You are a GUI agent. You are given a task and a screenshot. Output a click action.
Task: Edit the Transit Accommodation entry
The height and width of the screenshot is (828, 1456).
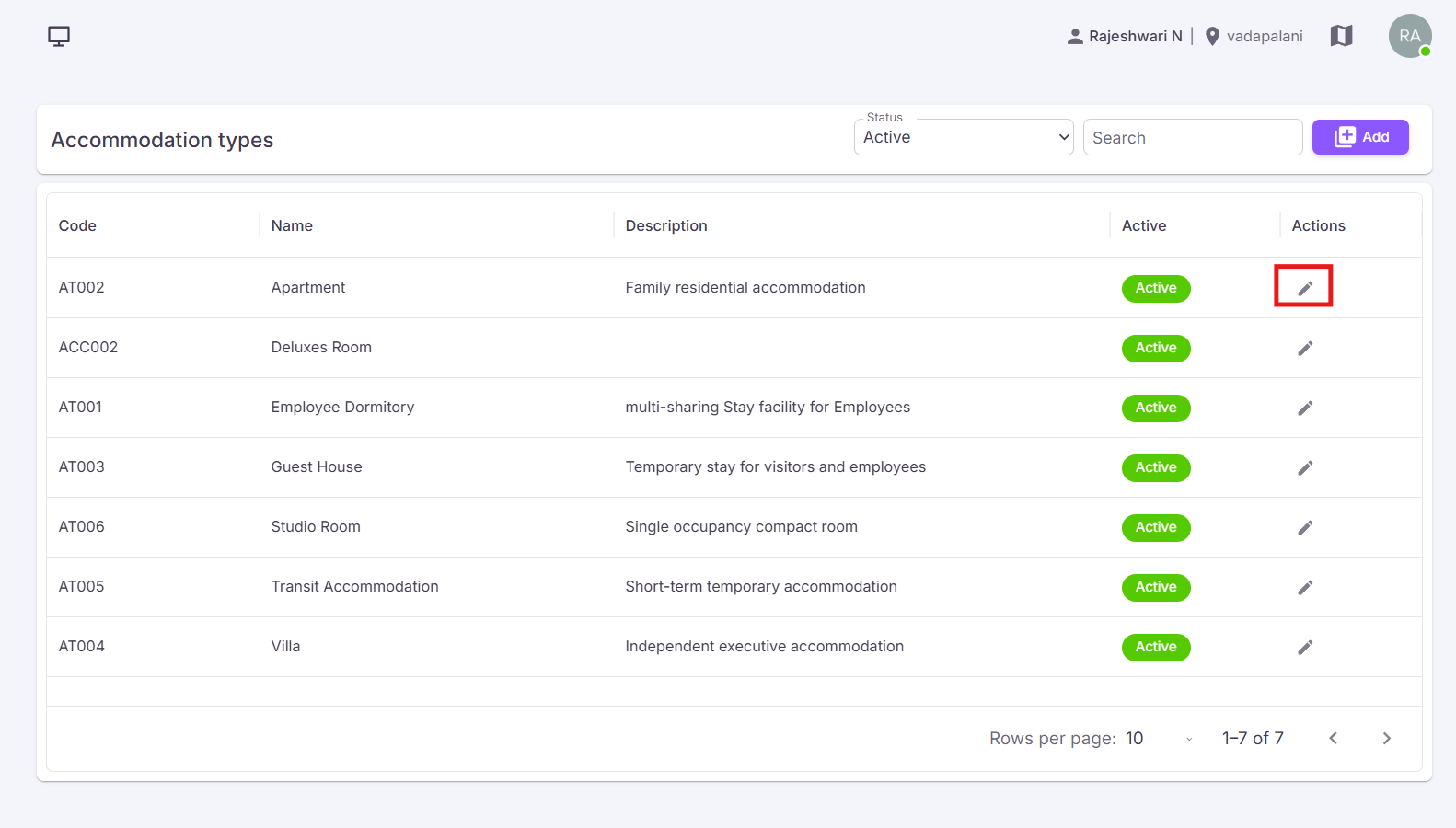coord(1305,587)
